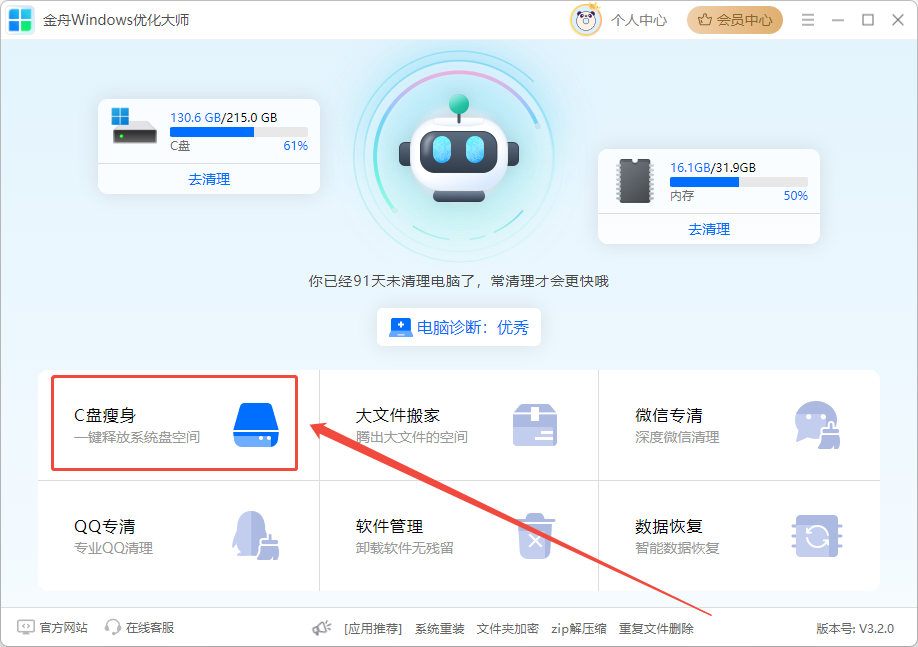This screenshot has height=647, width=918.
Task: Click the laptop icon beside 电脑诊断
Action: point(400,327)
